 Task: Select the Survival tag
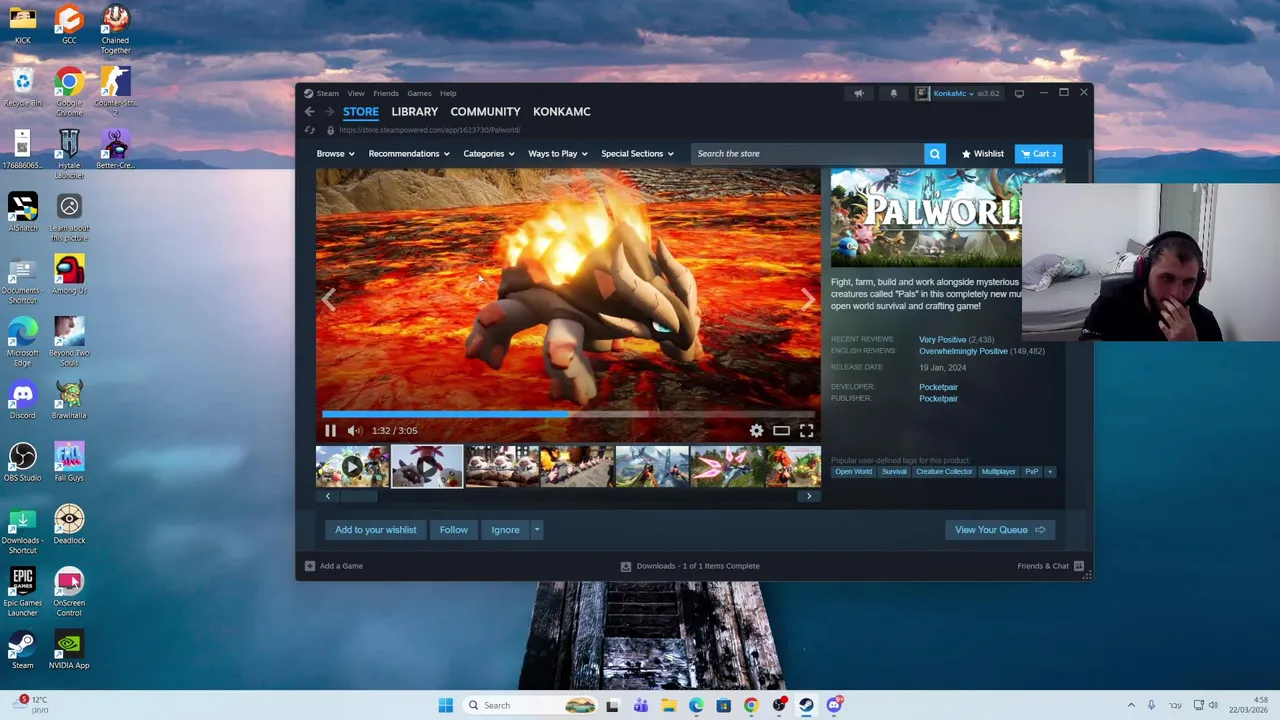point(894,472)
